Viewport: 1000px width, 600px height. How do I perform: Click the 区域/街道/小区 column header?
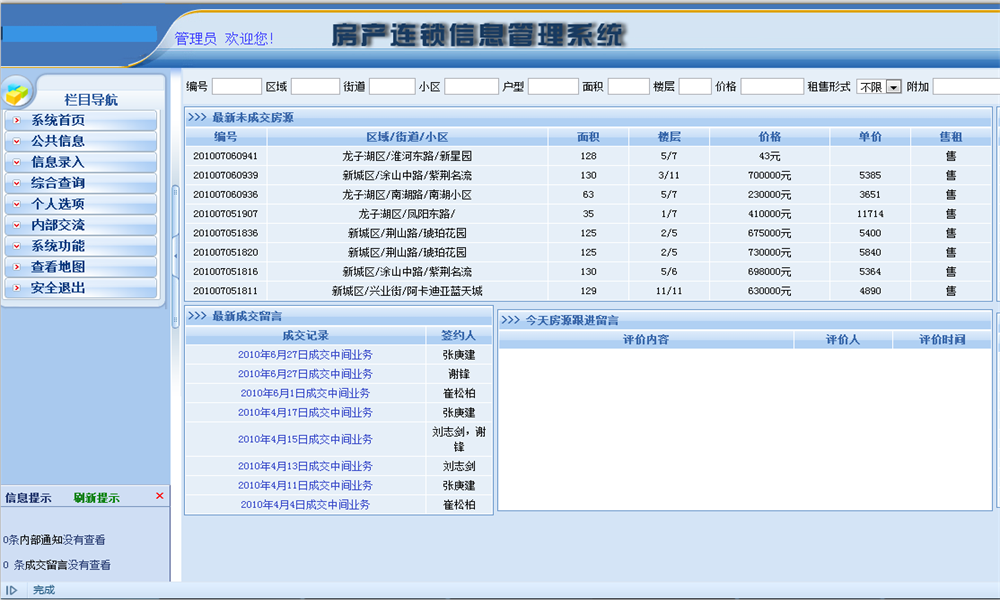pyautogui.click(x=407, y=137)
